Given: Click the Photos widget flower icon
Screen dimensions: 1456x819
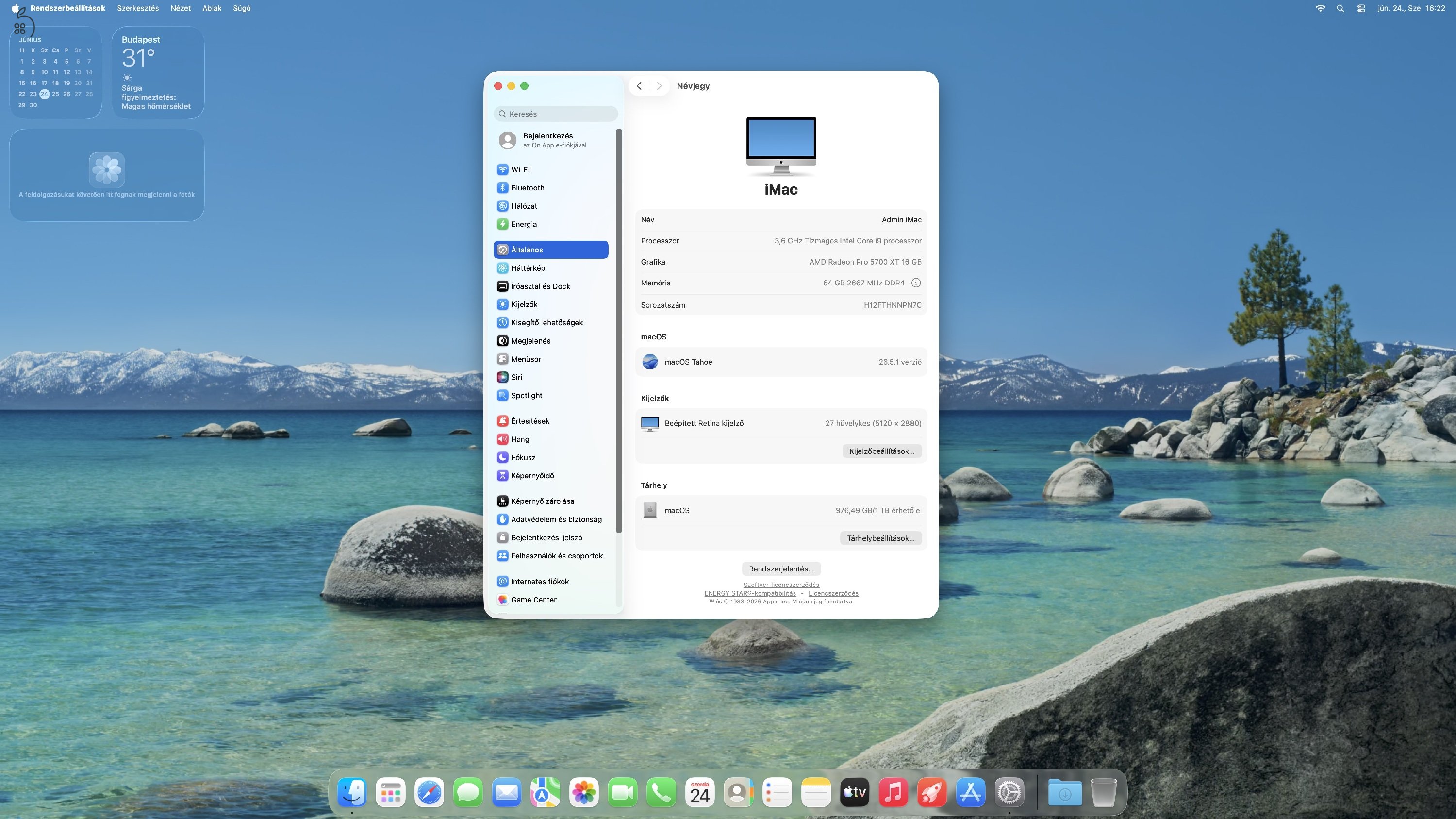Looking at the screenshot, I should (x=107, y=169).
